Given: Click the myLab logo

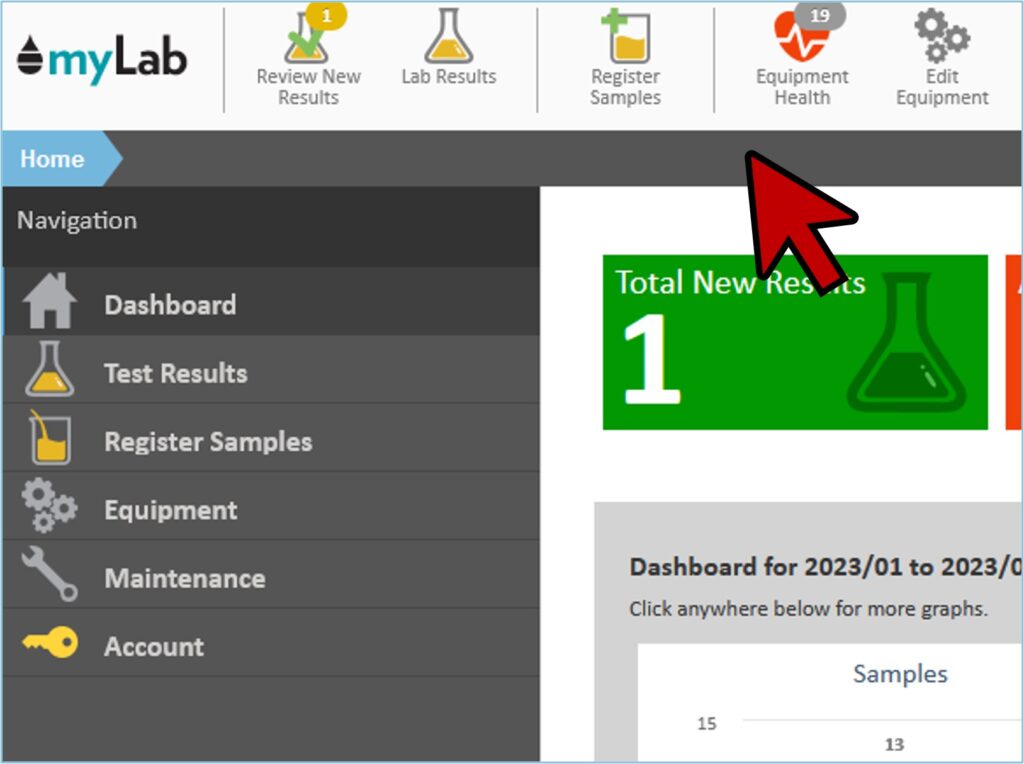Looking at the screenshot, I should point(102,60).
